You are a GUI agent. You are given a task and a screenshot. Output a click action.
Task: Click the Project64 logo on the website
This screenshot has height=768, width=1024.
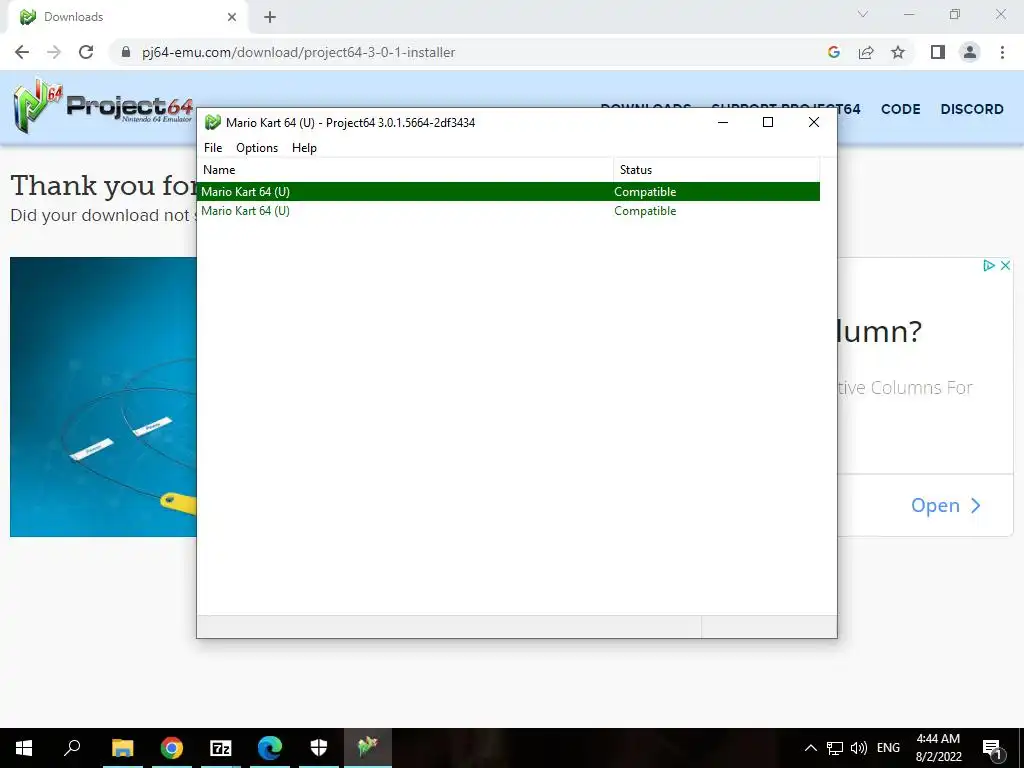[103, 106]
